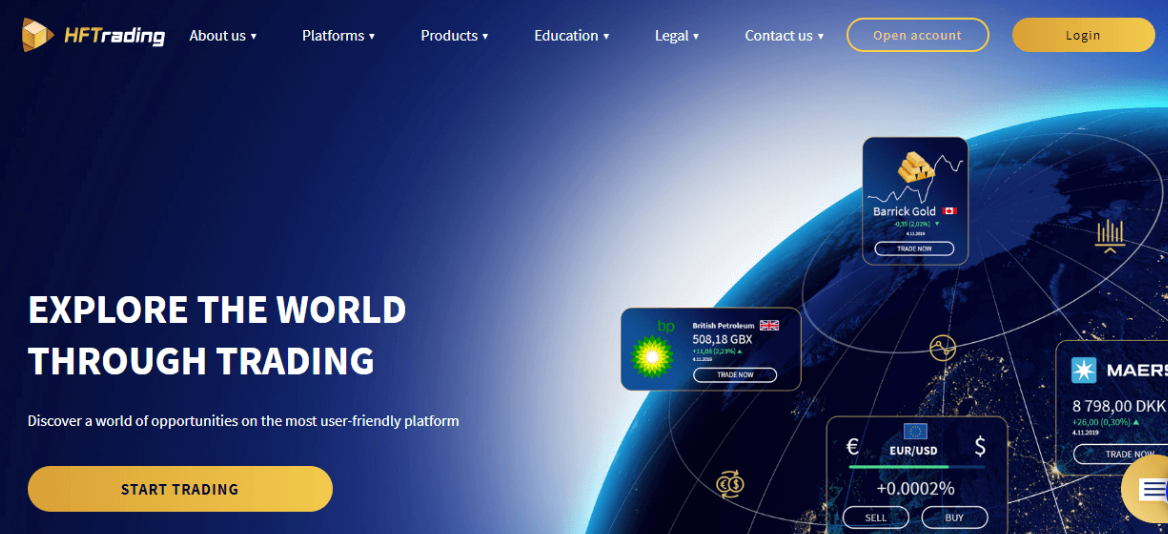1168x534 pixels.
Task: Open the About us menu
Action: point(223,36)
